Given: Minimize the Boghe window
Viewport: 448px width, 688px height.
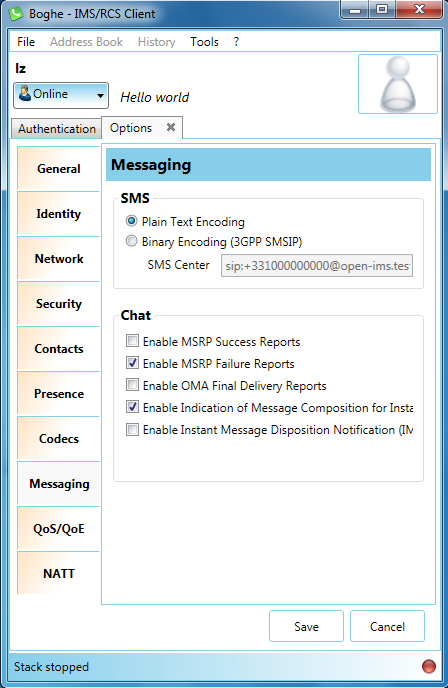Looking at the screenshot, I should pyautogui.click(x=355, y=9).
